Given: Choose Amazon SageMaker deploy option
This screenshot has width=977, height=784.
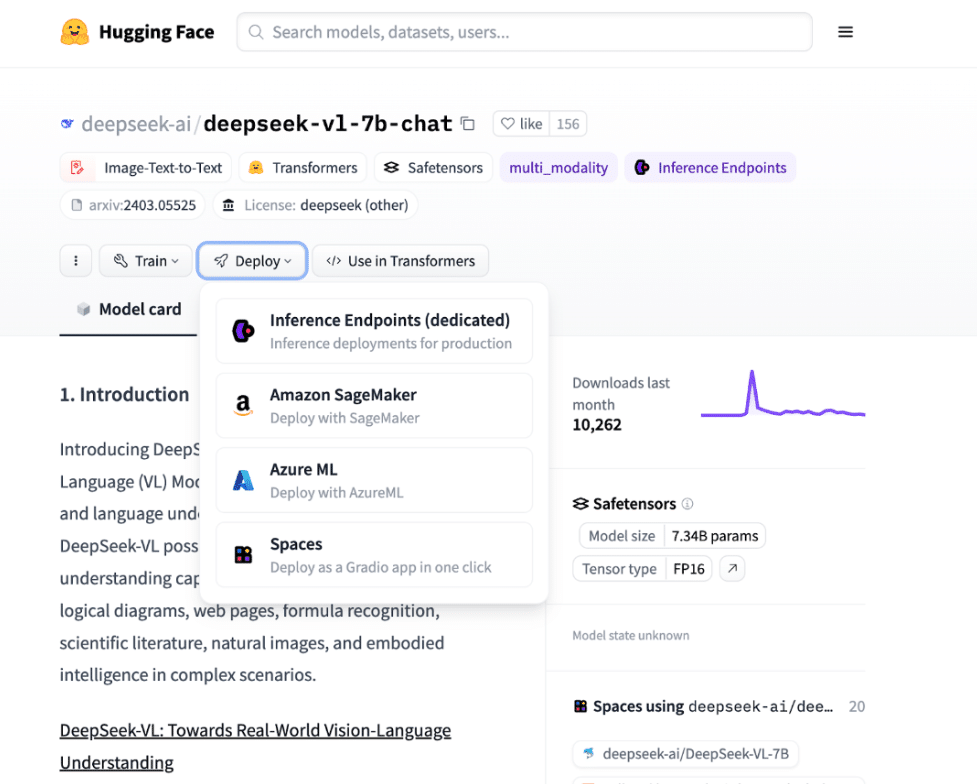Looking at the screenshot, I should [x=374, y=406].
